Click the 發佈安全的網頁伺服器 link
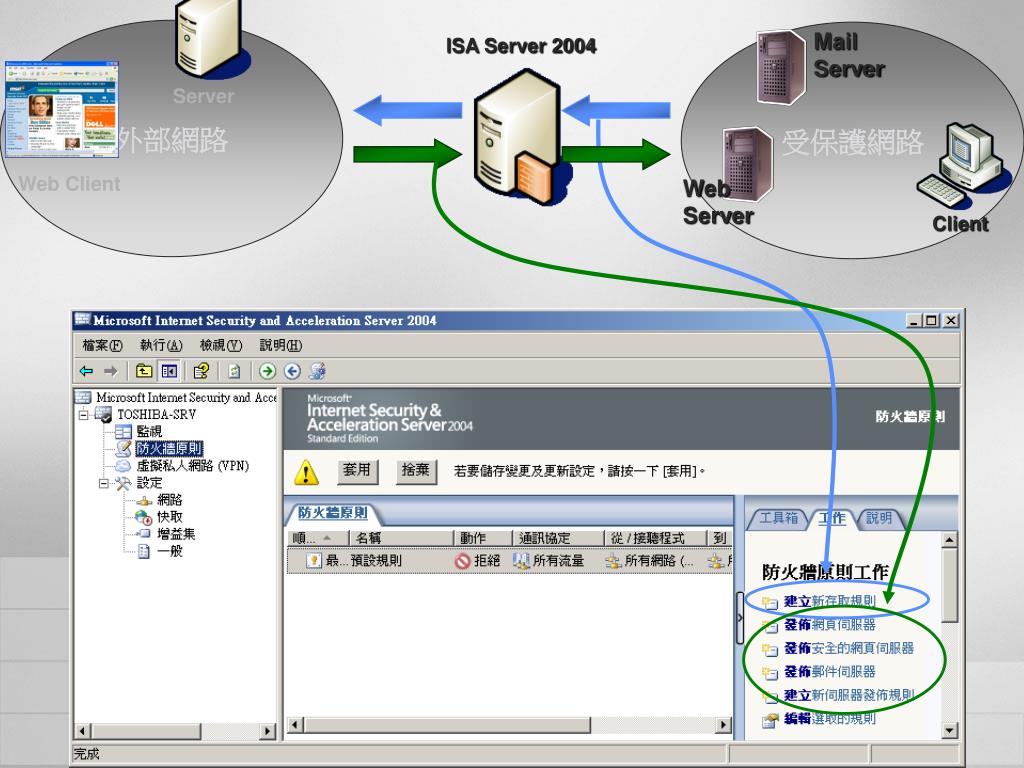1024x768 pixels. [x=849, y=648]
